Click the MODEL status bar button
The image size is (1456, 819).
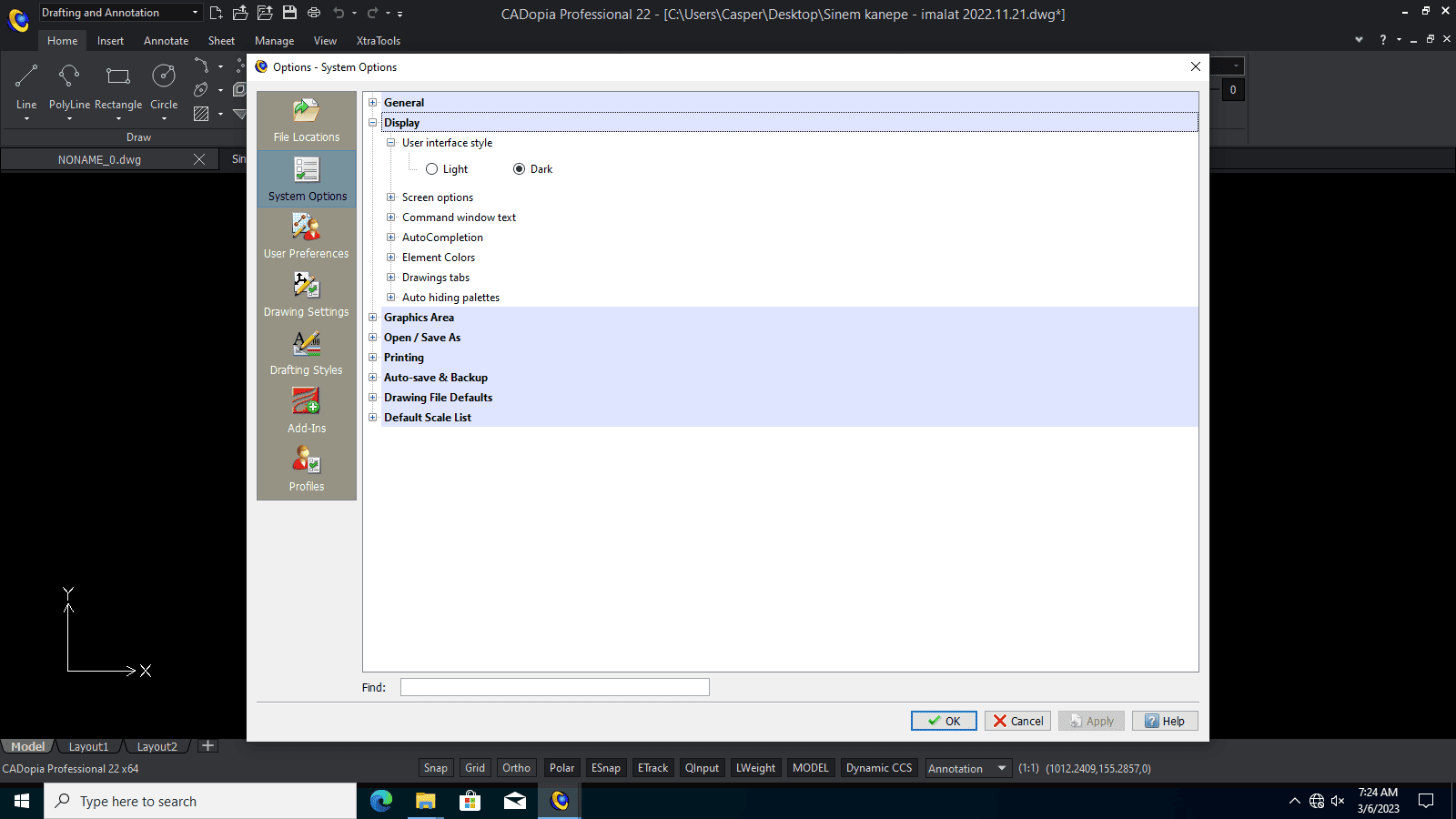click(x=811, y=768)
